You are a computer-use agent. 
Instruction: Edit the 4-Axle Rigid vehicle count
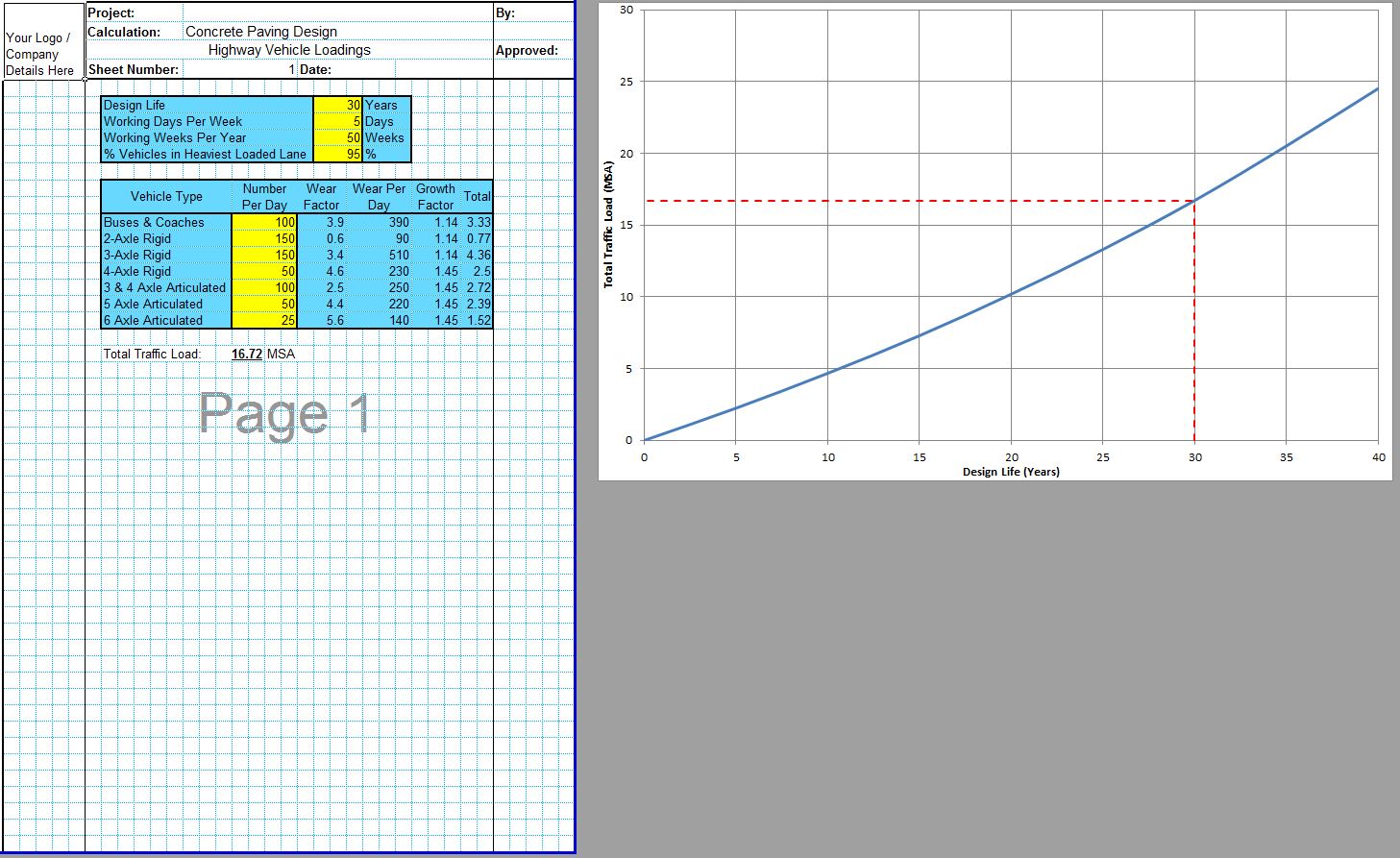(x=264, y=271)
